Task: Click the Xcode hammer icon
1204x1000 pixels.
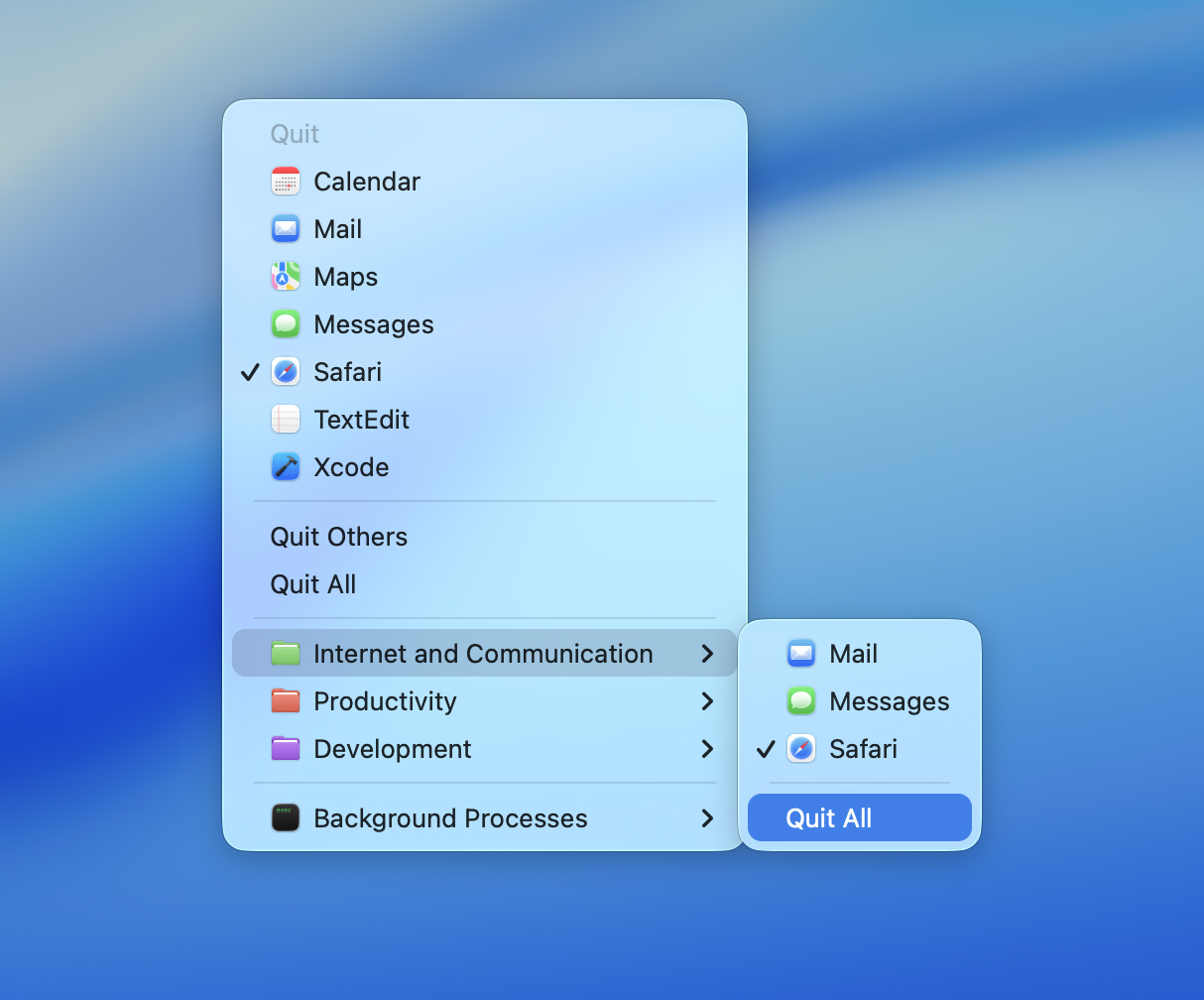Action: click(x=286, y=467)
